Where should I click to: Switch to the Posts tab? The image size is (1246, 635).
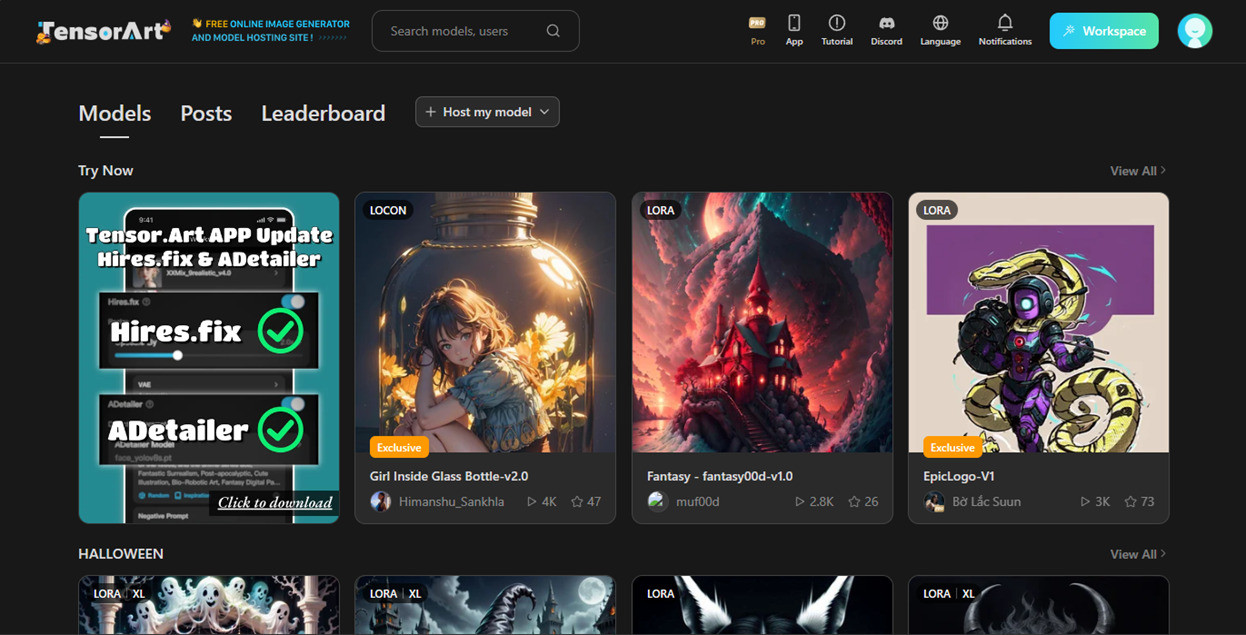pyautogui.click(x=206, y=114)
